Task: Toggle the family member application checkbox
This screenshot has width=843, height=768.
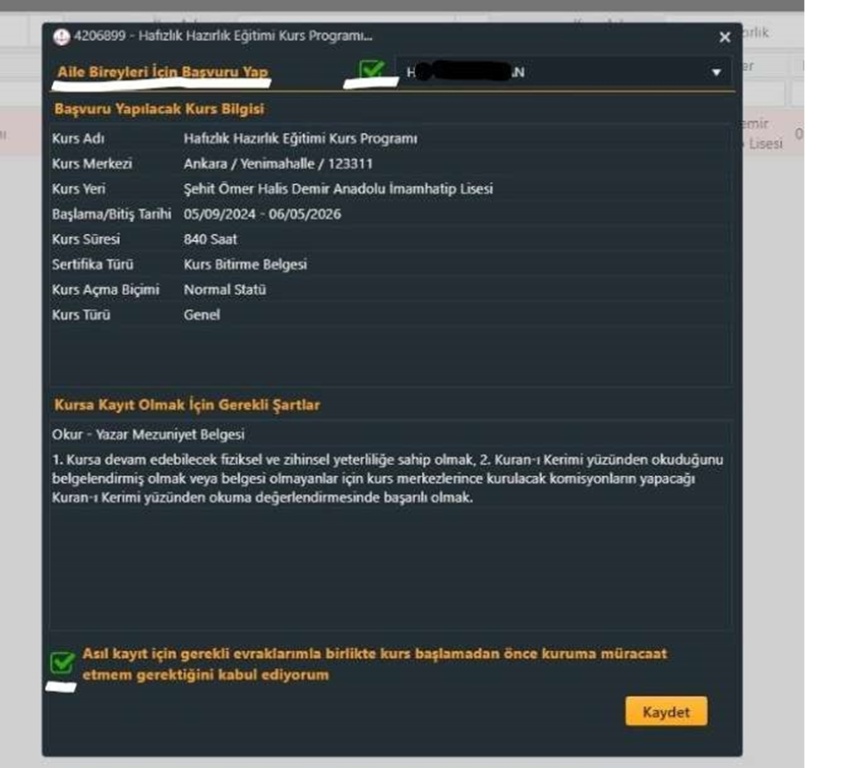Action: coord(372,71)
